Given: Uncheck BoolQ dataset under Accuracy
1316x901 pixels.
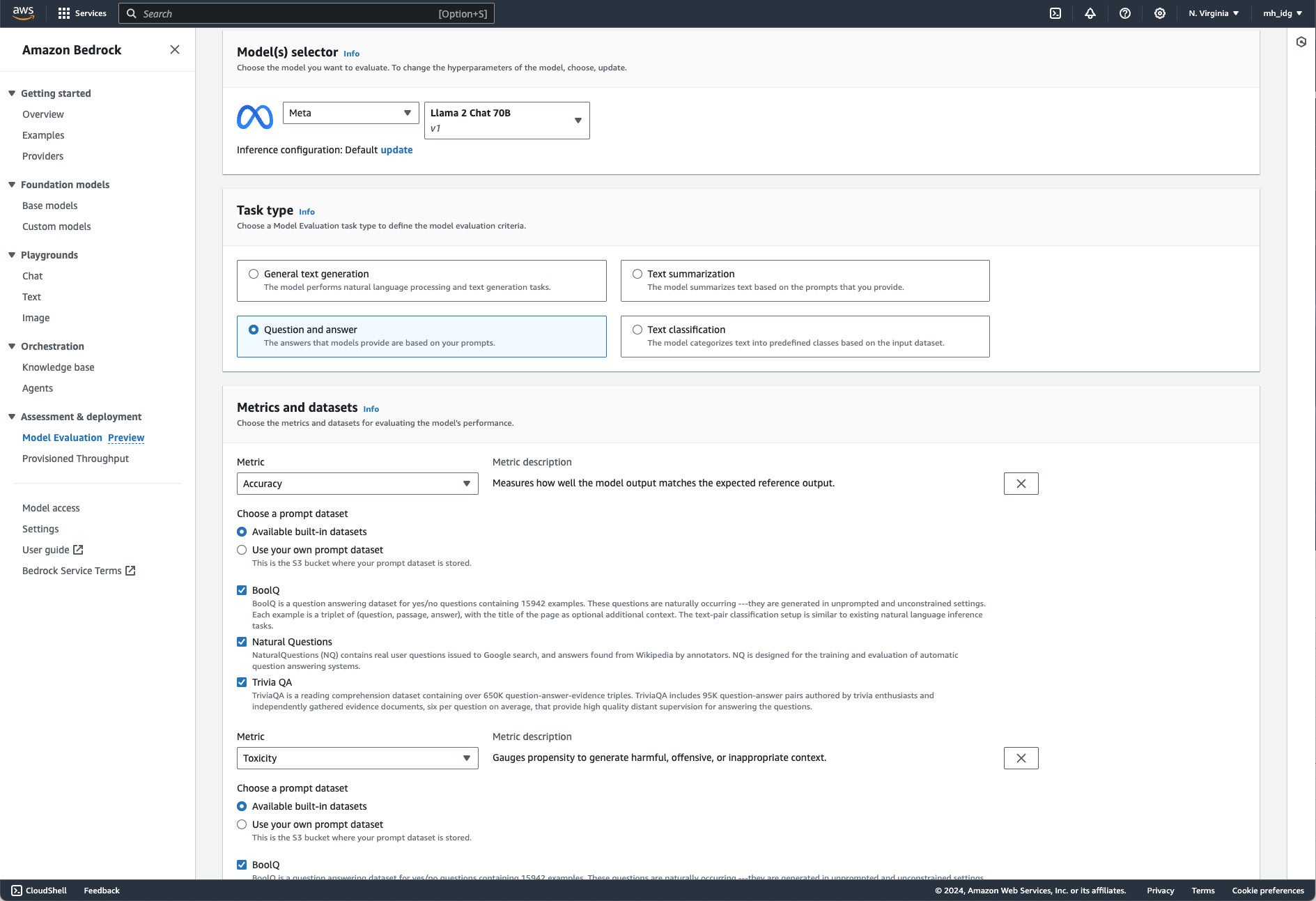Looking at the screenshot, I should point(242,590).
